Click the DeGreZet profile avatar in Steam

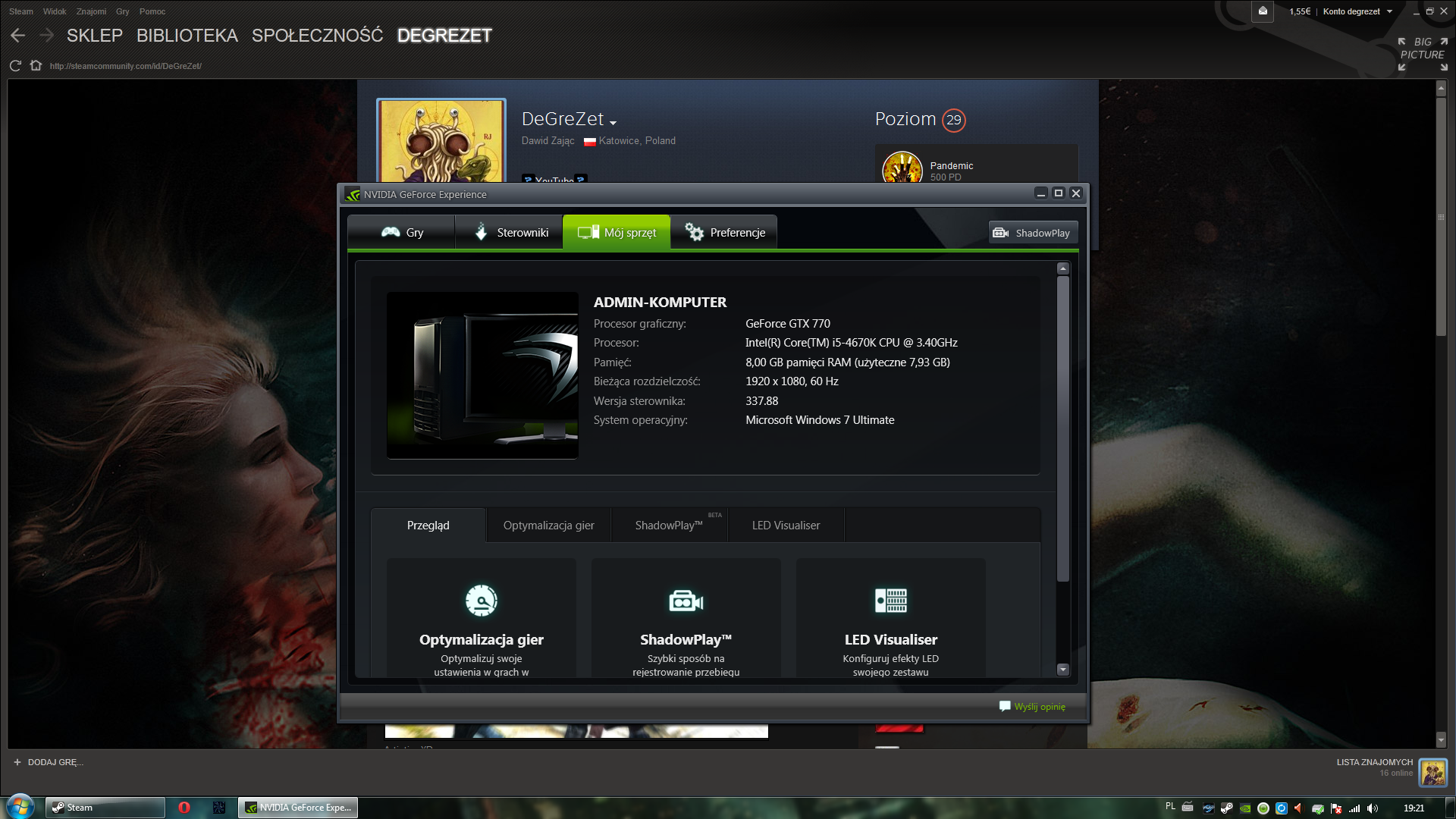tap(441, 141)
